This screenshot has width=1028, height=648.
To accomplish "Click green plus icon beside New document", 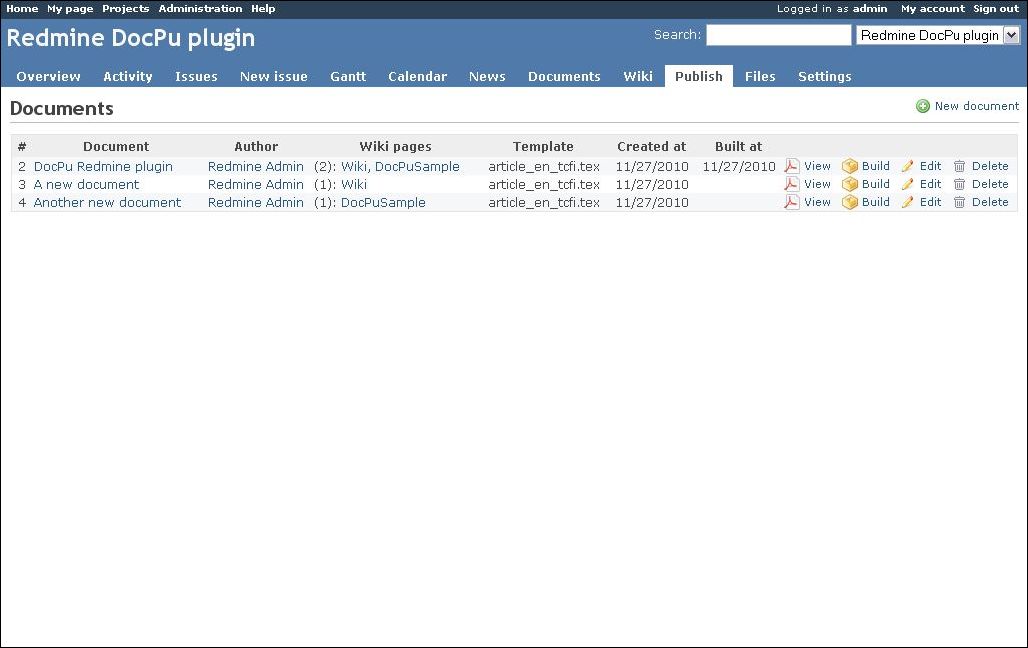I will 922,106.
